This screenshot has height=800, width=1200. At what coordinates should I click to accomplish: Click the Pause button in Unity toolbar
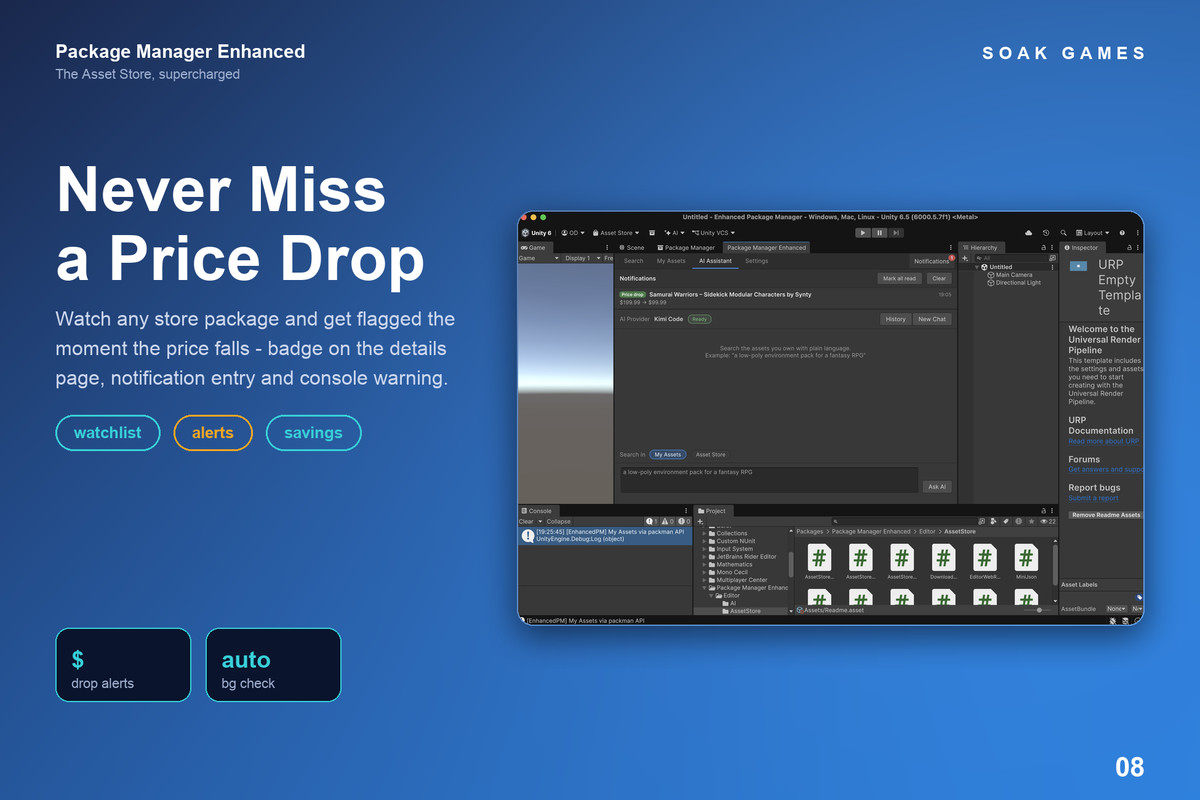point(879,233)
